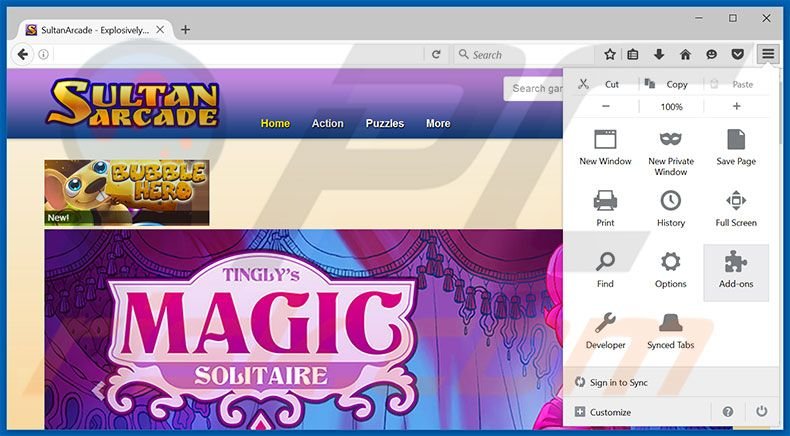This screenshot has width=790, height=436.
Task: Open the Action nav link
Action: pyautogui.click(x=327, y=123)
